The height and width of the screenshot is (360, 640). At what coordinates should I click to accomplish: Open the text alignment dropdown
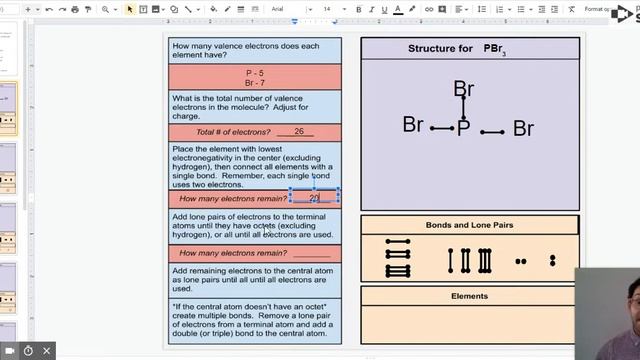(461, 9)
